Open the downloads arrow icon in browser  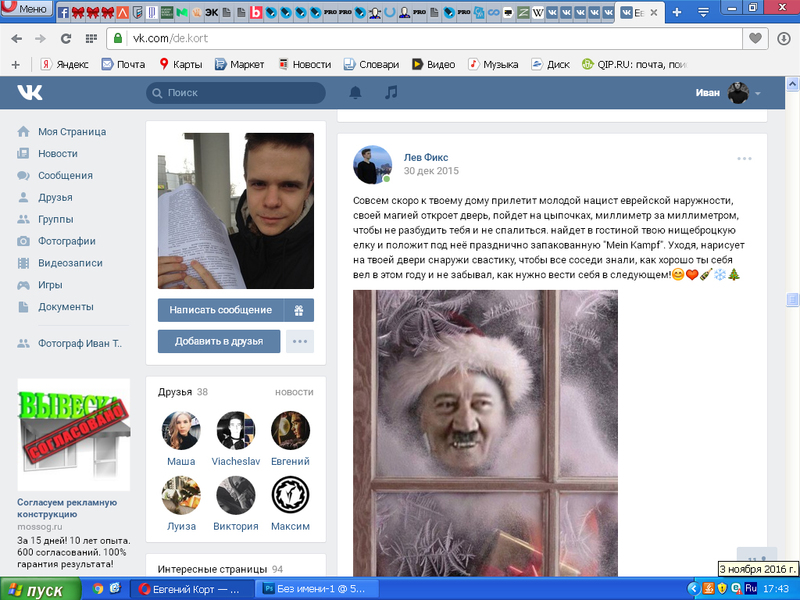[x=784, y=38]
